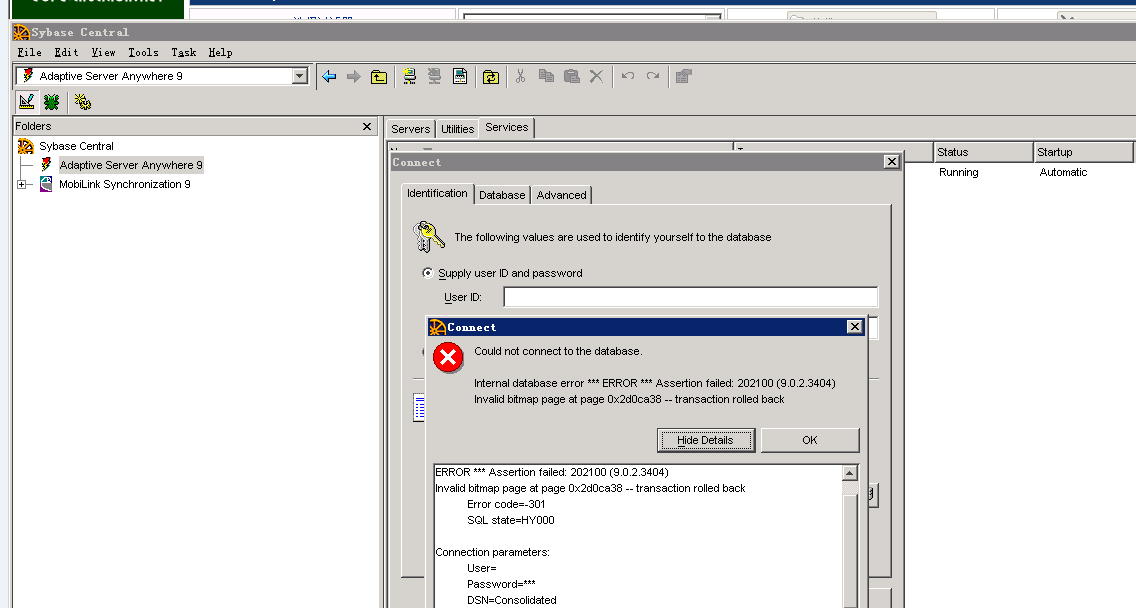The width and height of the screenshot is (1136, 608).
Task: Select the design mode ruler icon
Action: 27,102
